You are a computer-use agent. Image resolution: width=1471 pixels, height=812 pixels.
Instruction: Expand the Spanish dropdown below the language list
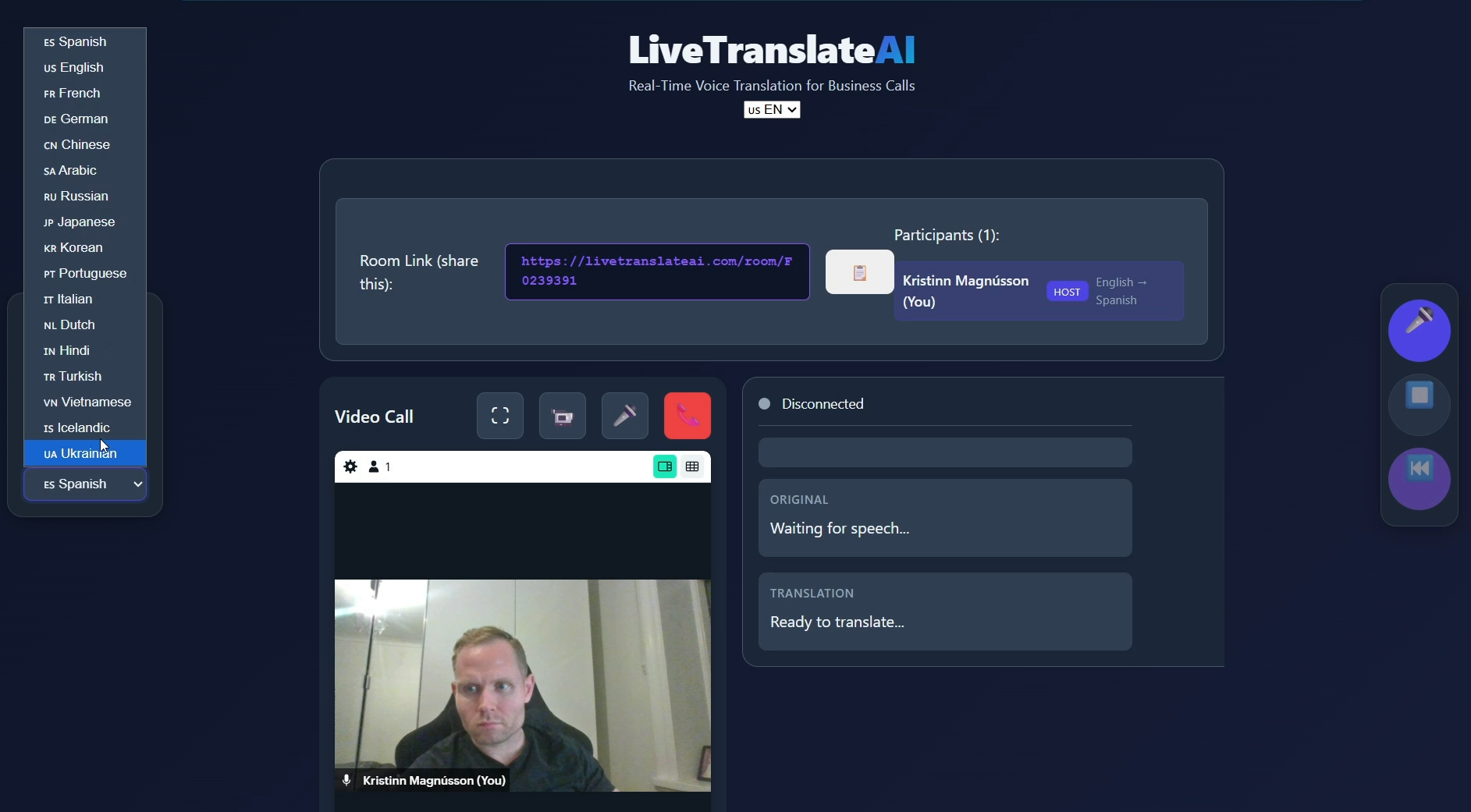click(85, 484)
